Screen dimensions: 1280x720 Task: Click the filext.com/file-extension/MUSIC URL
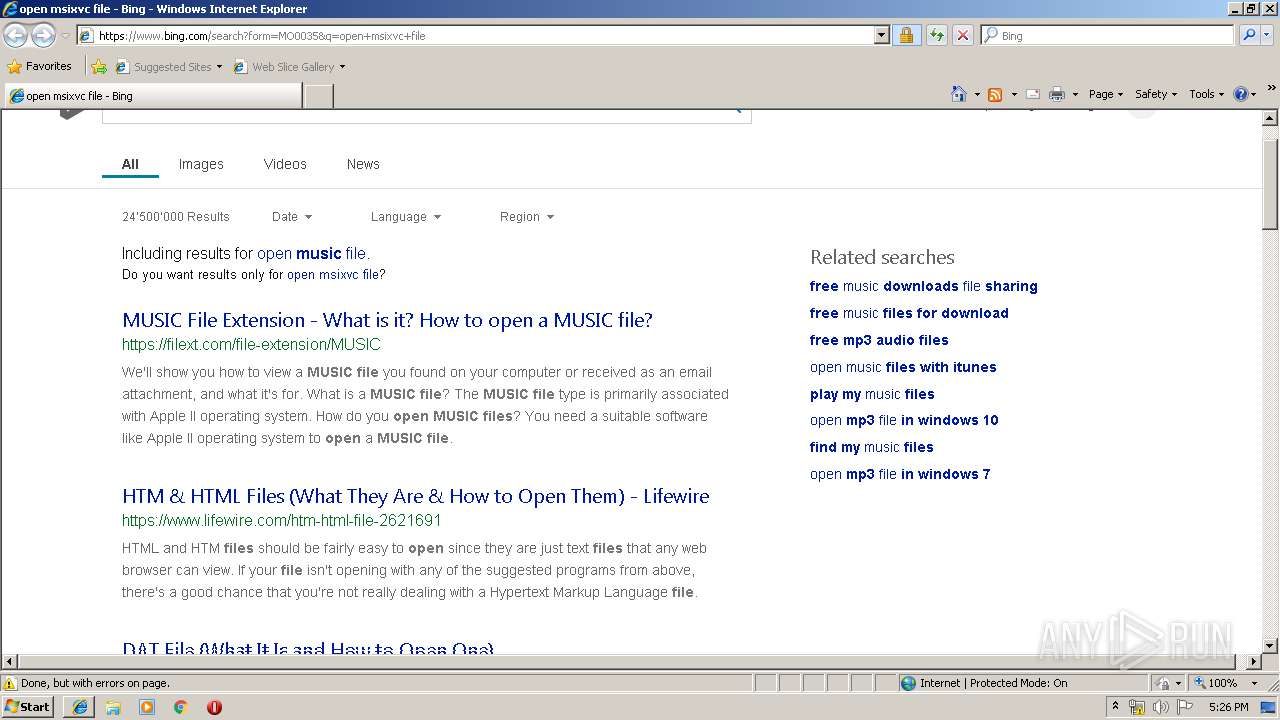[x=251, y=344]
